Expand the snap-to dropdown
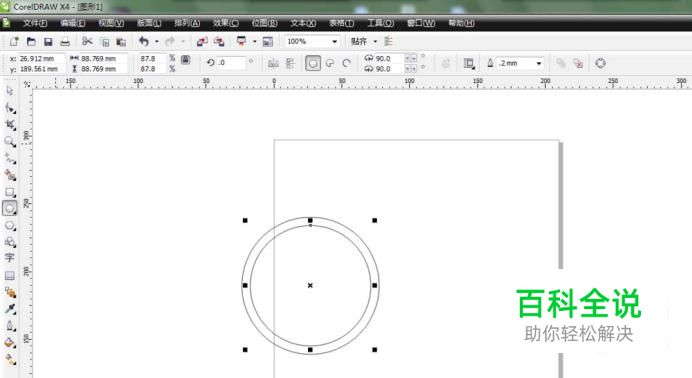 [x=375, y=41]
